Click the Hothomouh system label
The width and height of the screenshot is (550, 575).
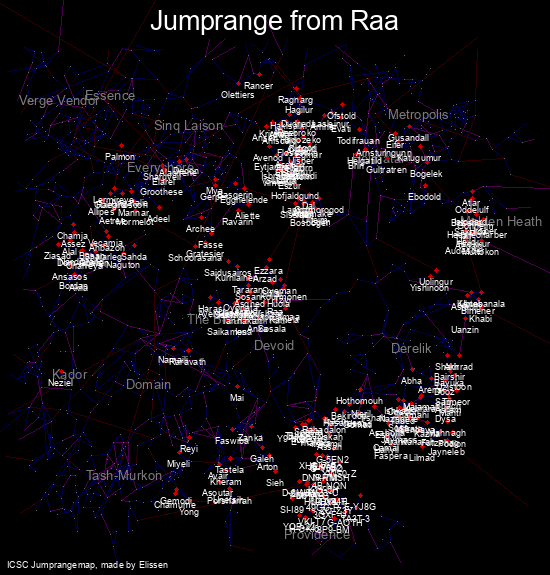click(359, 401)
